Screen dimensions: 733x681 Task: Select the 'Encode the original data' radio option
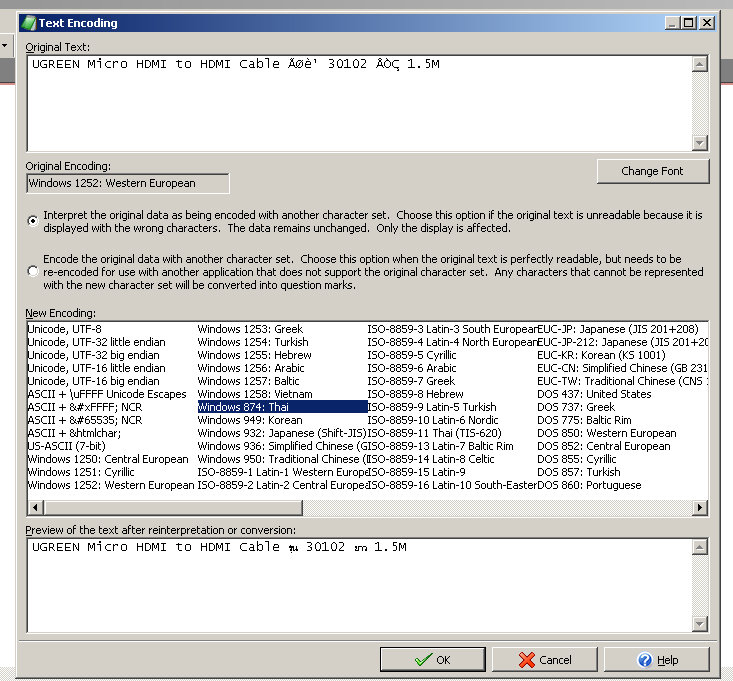point(33,272)
